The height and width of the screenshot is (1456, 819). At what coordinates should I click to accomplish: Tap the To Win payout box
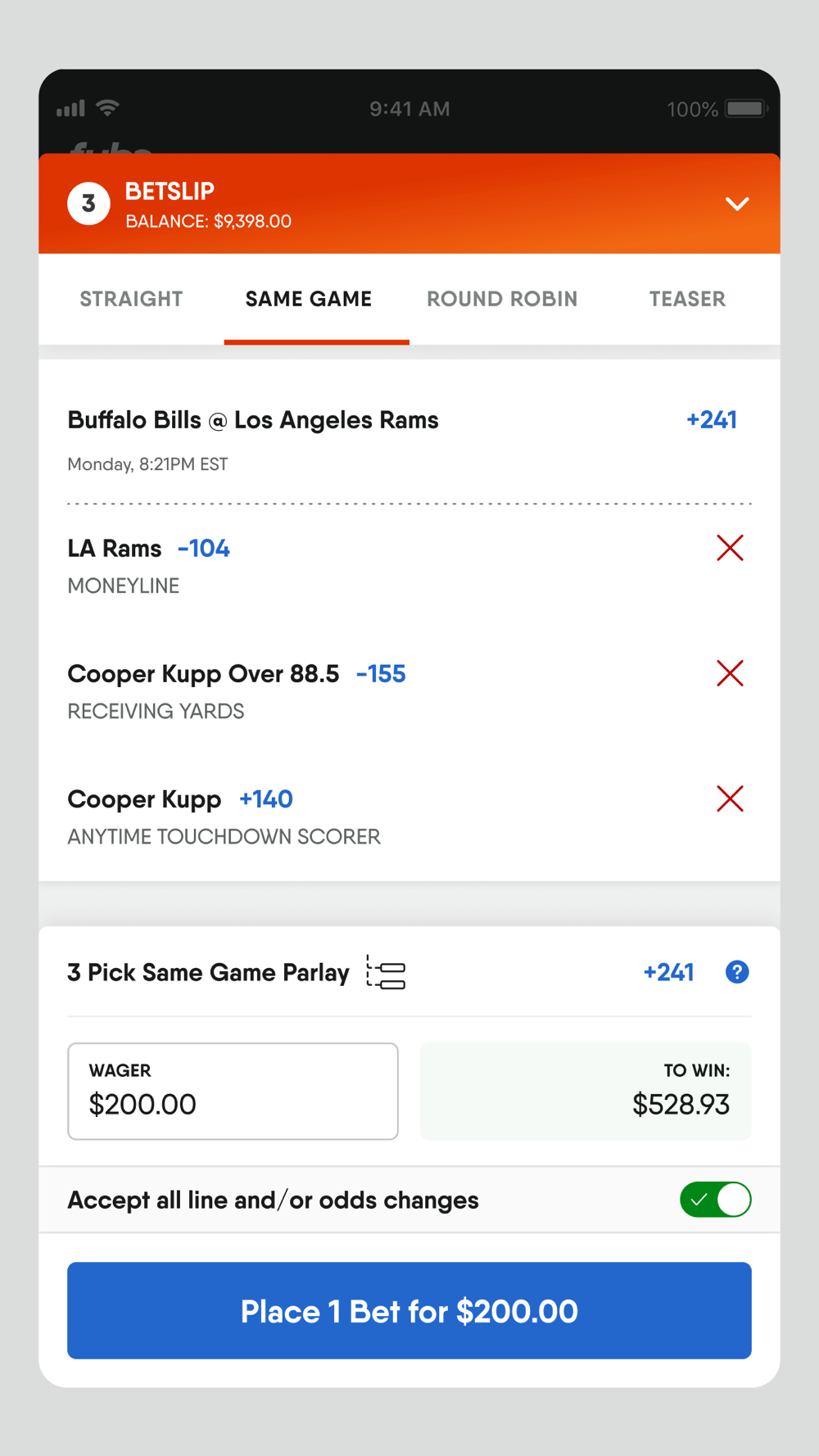click(586, 1092)
